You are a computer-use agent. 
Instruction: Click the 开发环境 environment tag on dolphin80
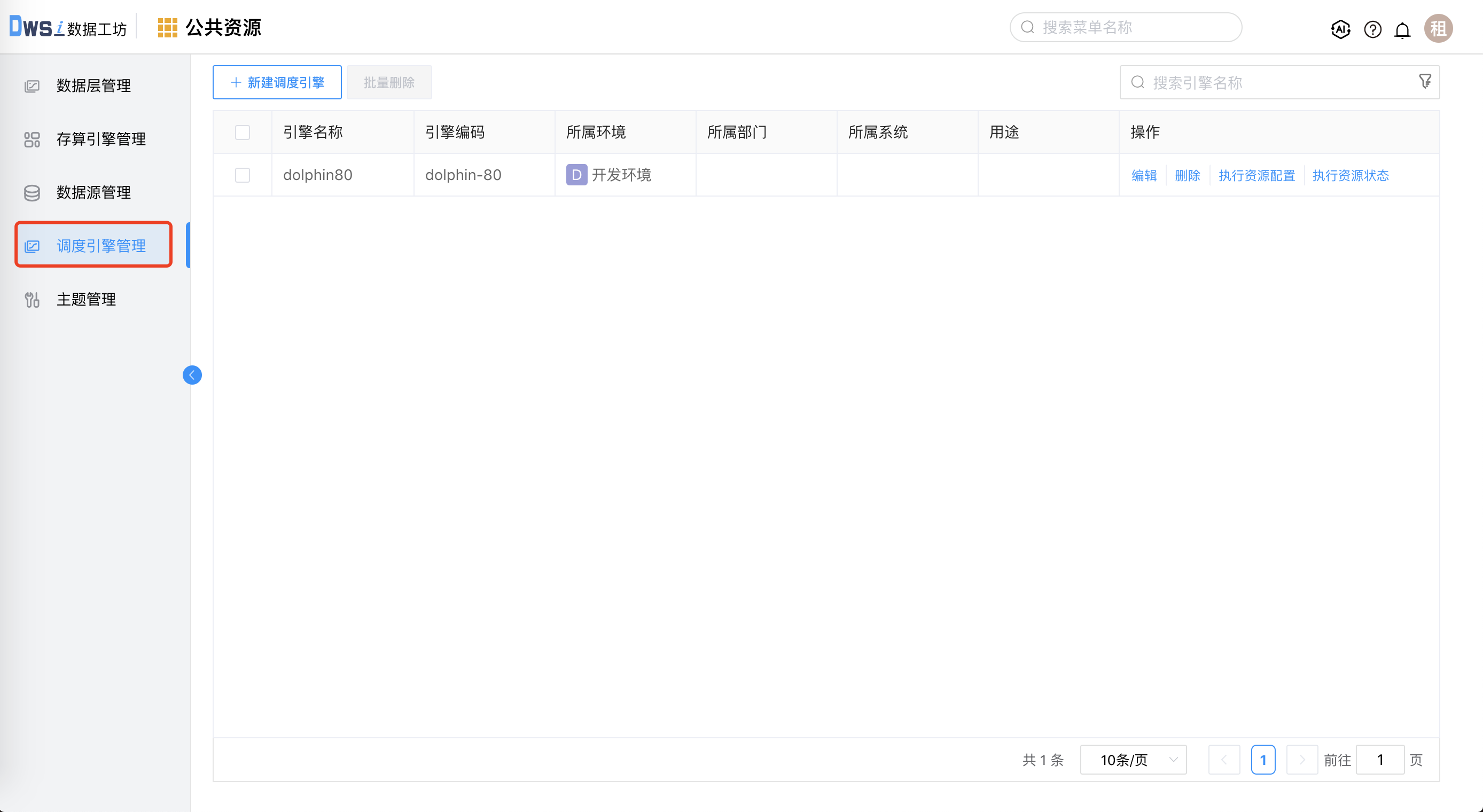[610, 175]
